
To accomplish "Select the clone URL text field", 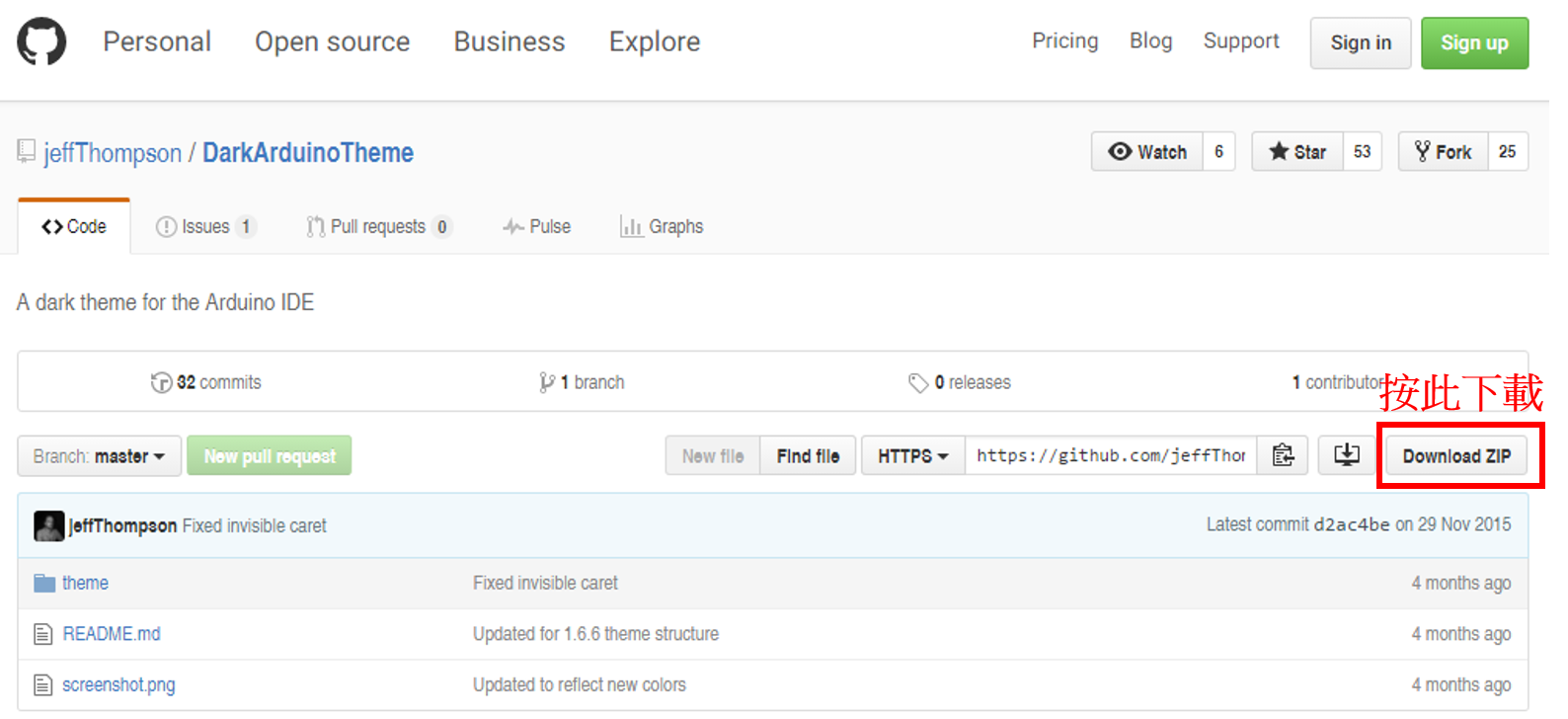I will tap(1110, 455).
